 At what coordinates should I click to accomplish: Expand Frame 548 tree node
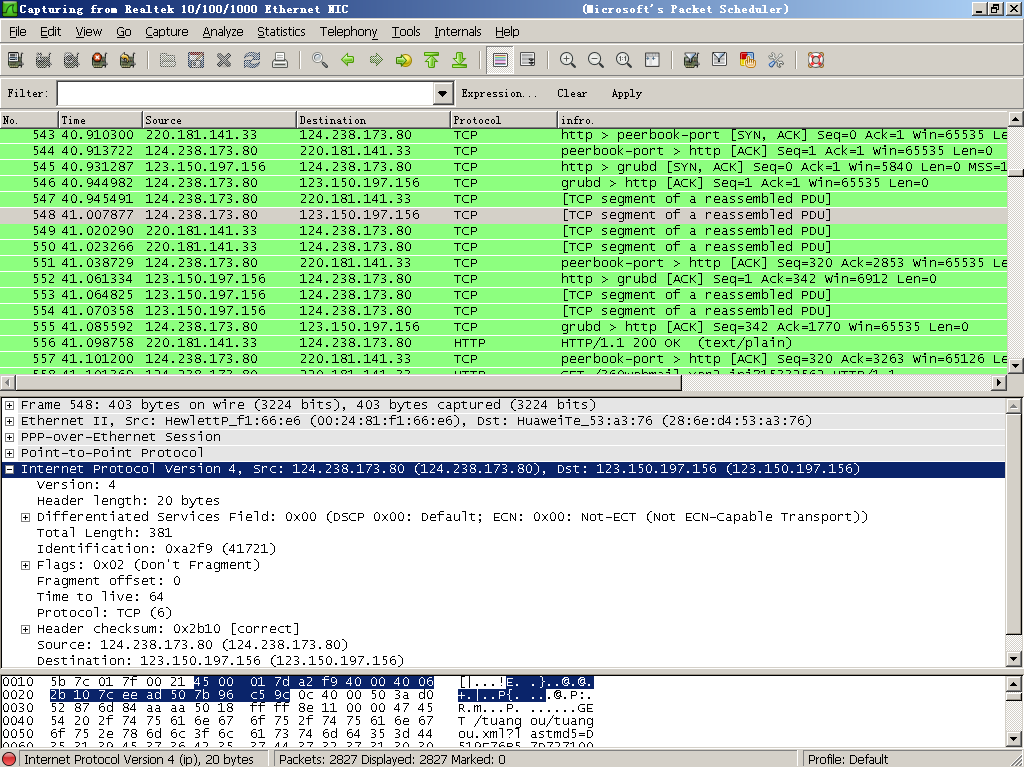click(10, 405)
